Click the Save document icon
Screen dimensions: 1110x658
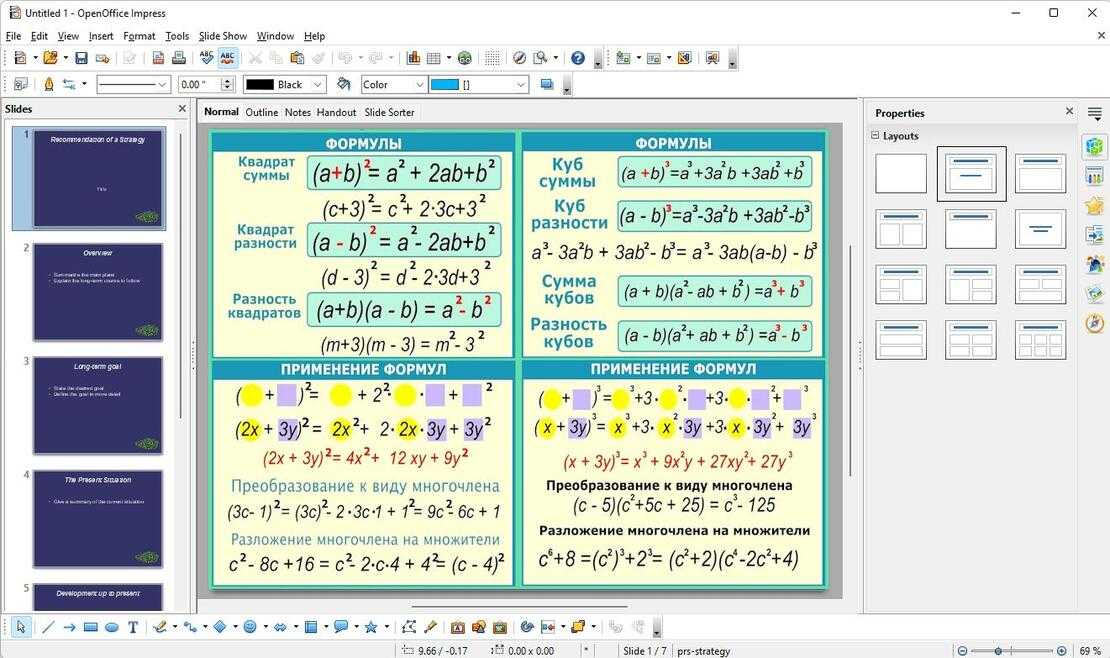(81, 58)
